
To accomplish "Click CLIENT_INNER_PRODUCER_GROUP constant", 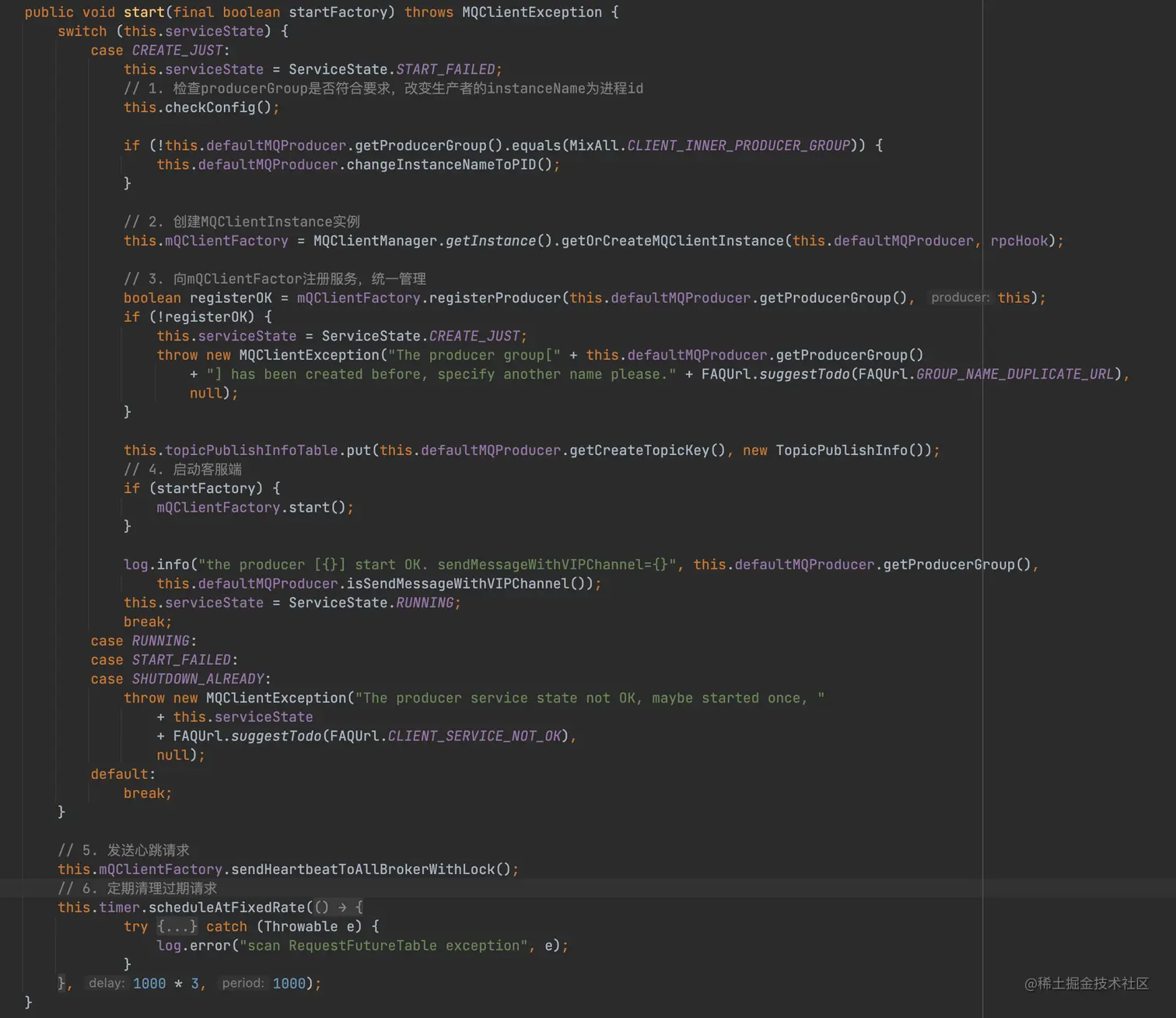I will [738, 145].
